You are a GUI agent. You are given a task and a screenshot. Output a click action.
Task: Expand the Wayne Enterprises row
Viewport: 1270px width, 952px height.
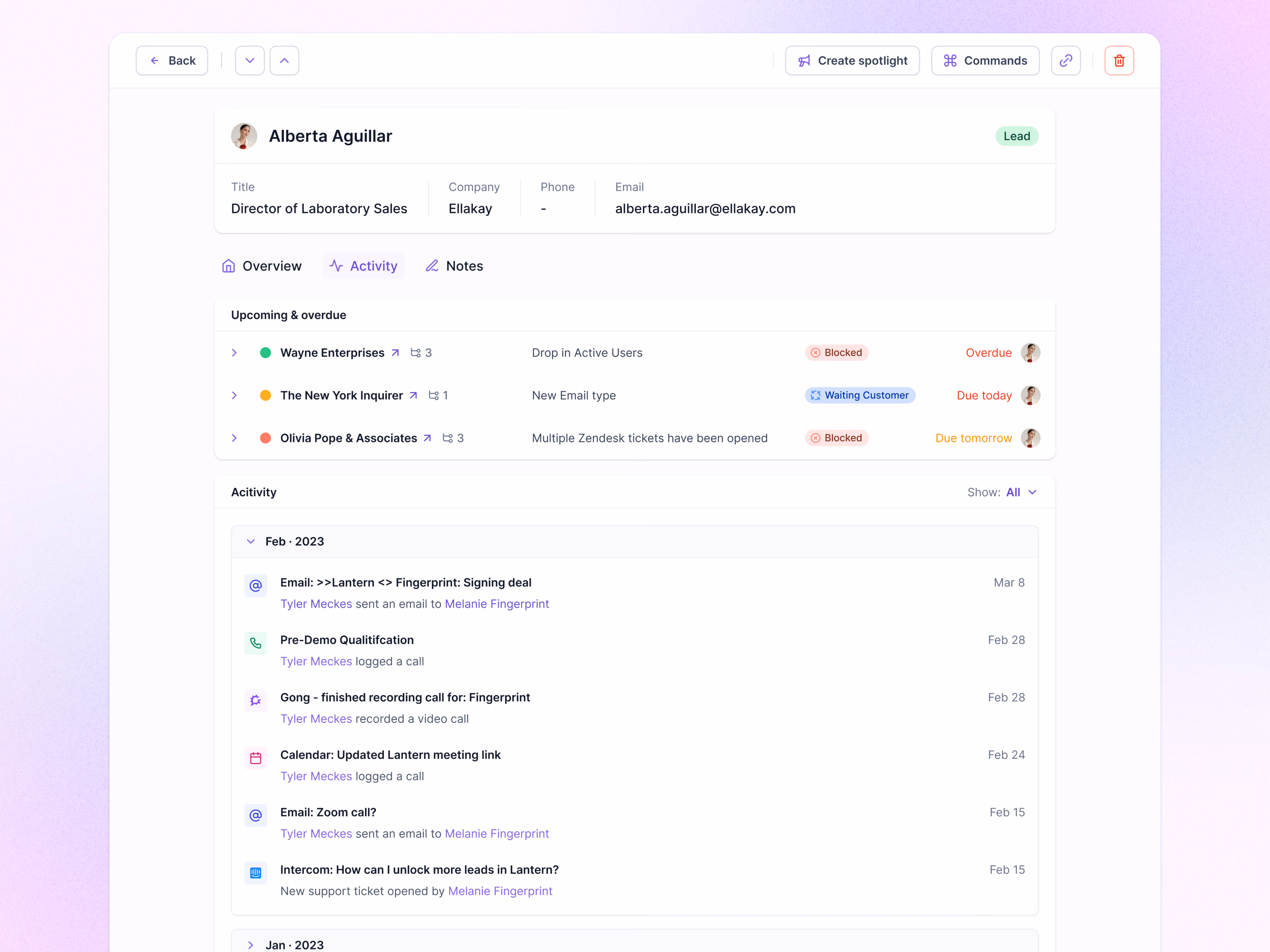click(x=234, y=353)
